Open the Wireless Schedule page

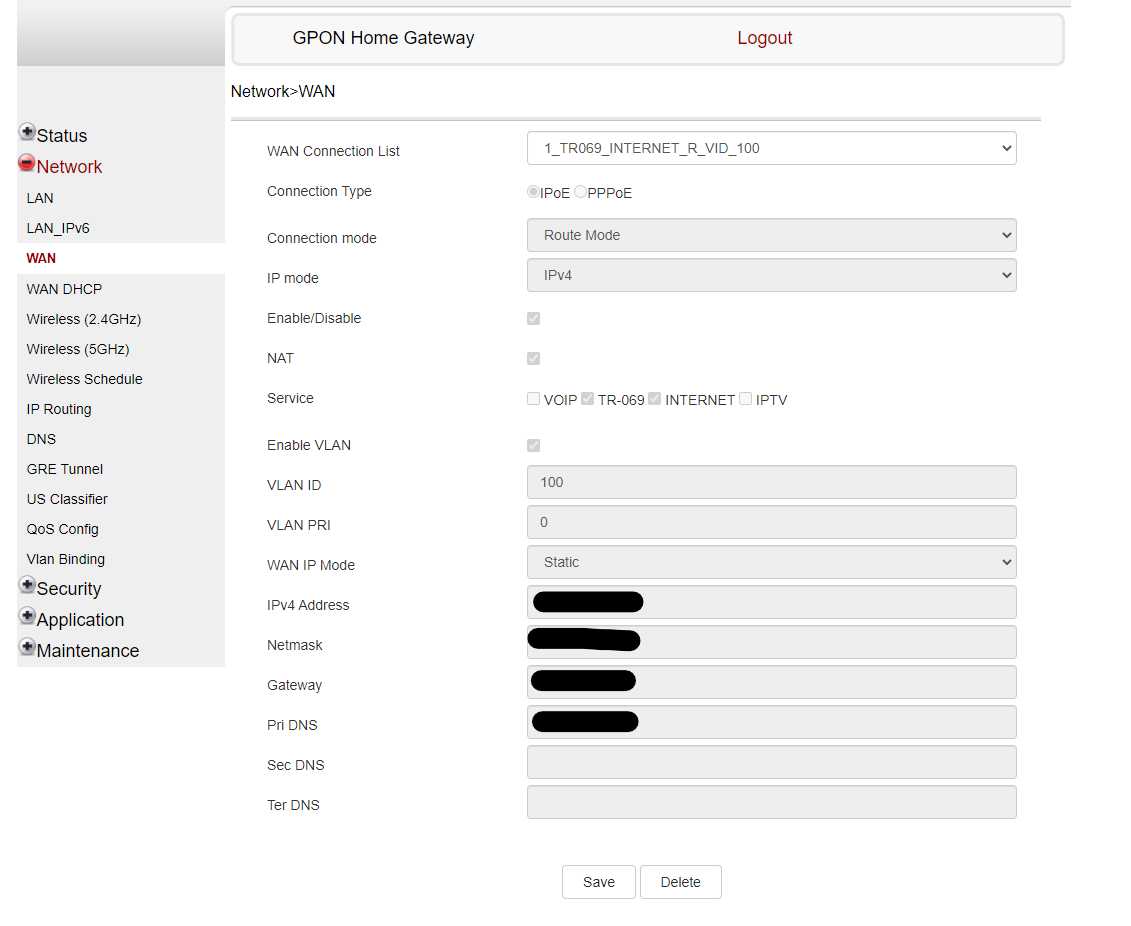(x=84, y=379)
